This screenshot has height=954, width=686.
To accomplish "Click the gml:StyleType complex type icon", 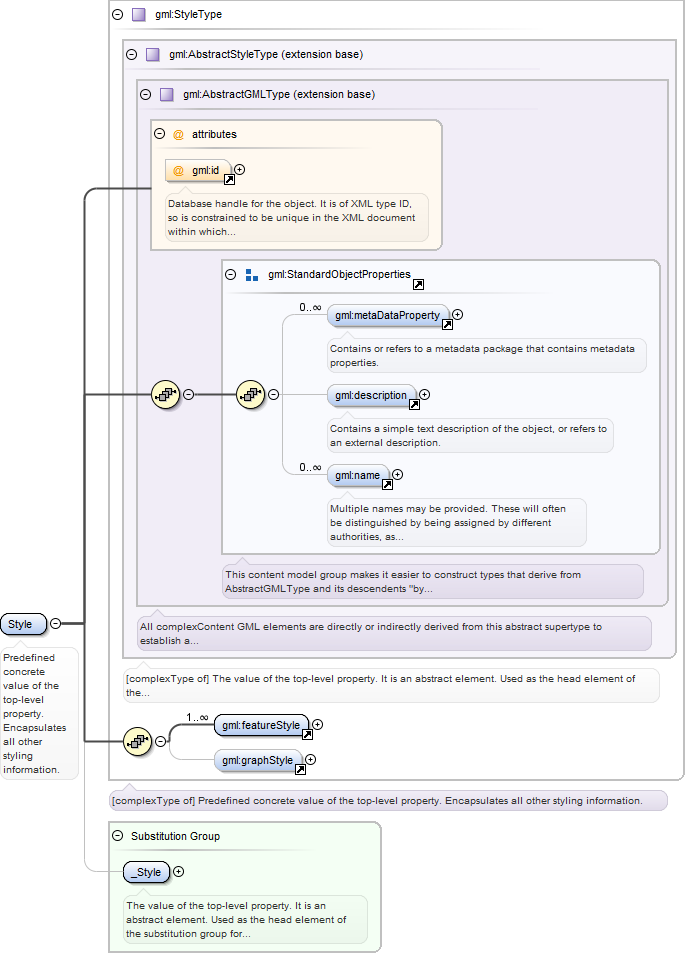I will (139, 15).
